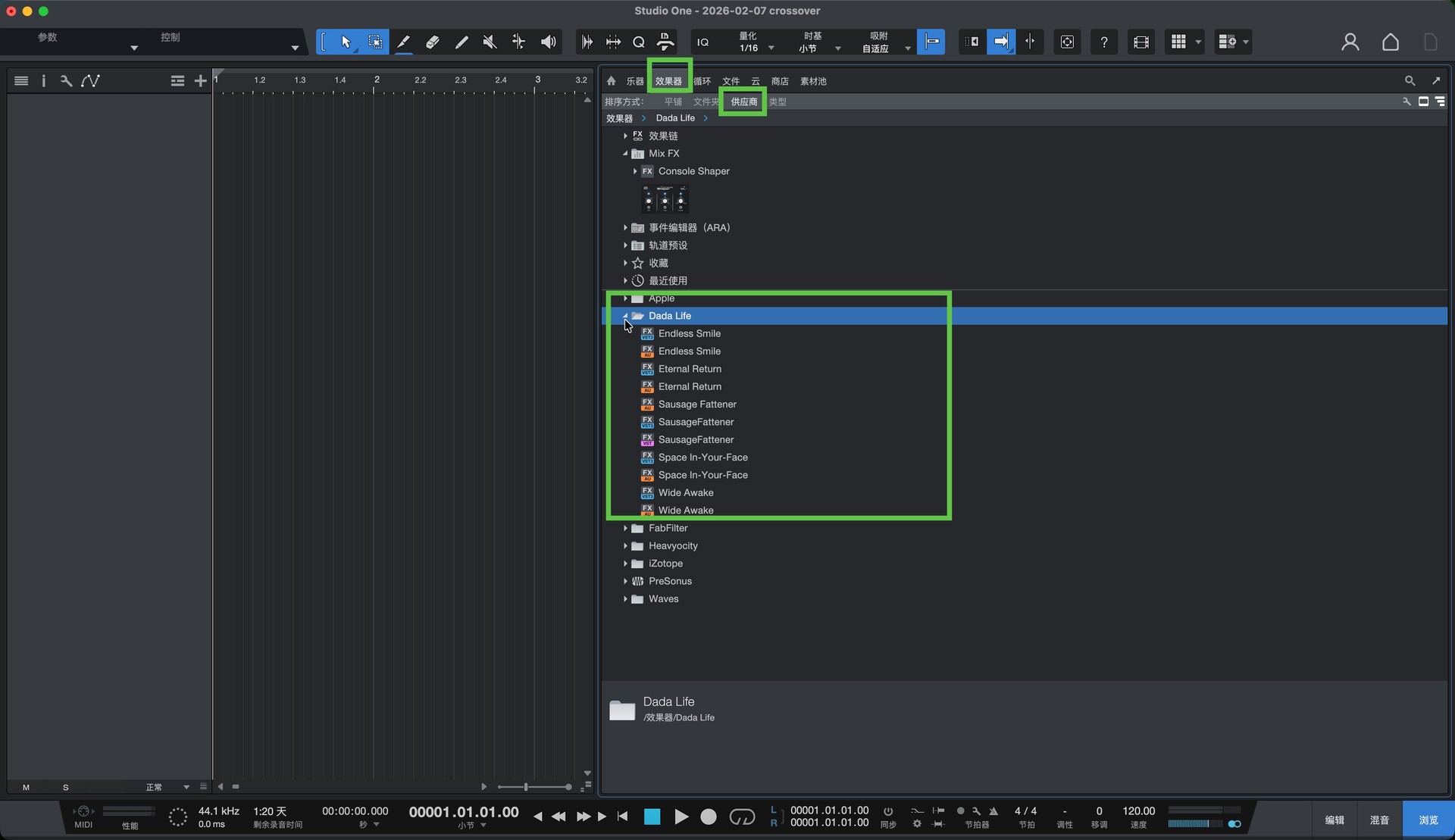Switch to the 乐器 (Instruments) tab
1455x840 pixels.
pyautogui.click(x=635, y=81)
